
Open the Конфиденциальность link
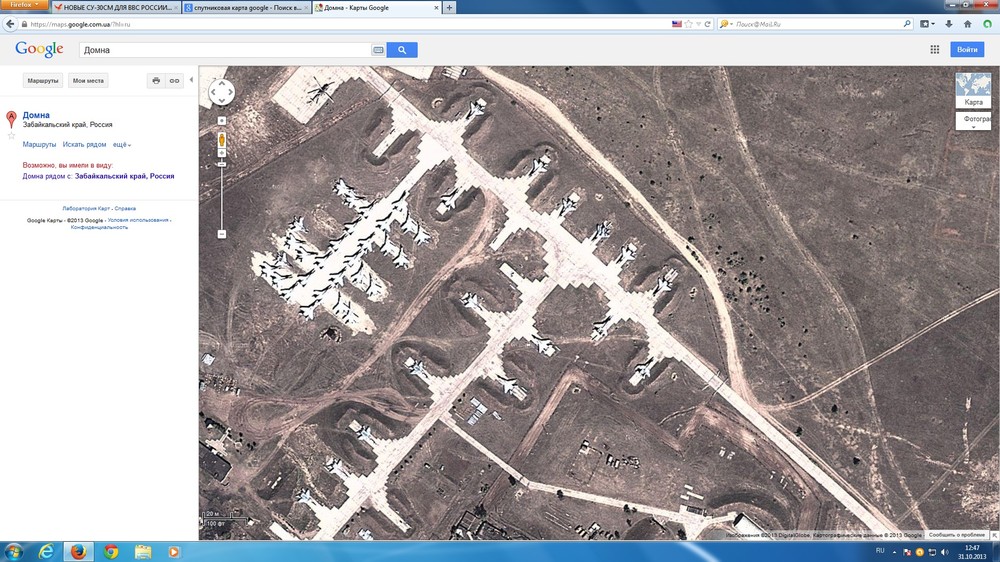[x=99, y=227]
